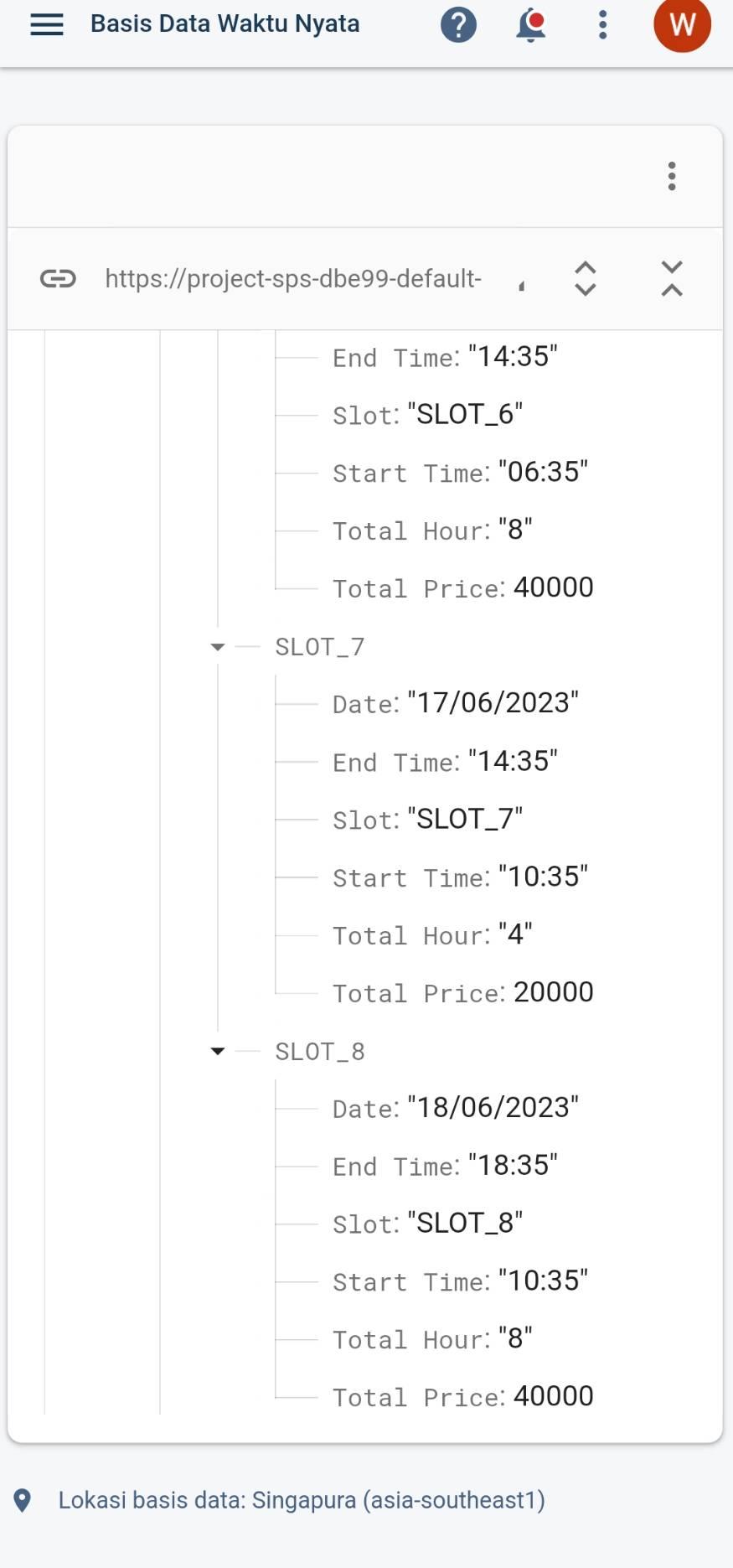The width and height of the screenshot is (733, 1568).
Task: Collapse all nodes with the collapse arrows icon
Action: 672,278
